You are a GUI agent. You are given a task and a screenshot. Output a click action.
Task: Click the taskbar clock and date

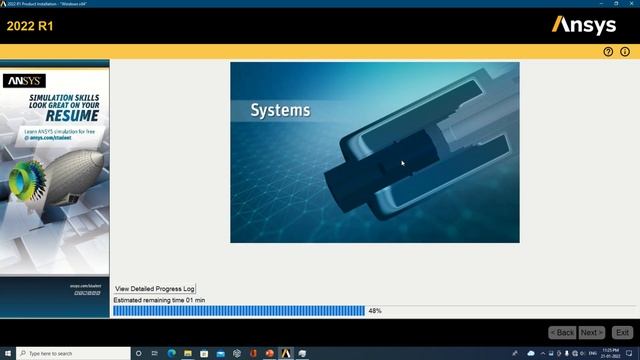click(x=610, y=353)
